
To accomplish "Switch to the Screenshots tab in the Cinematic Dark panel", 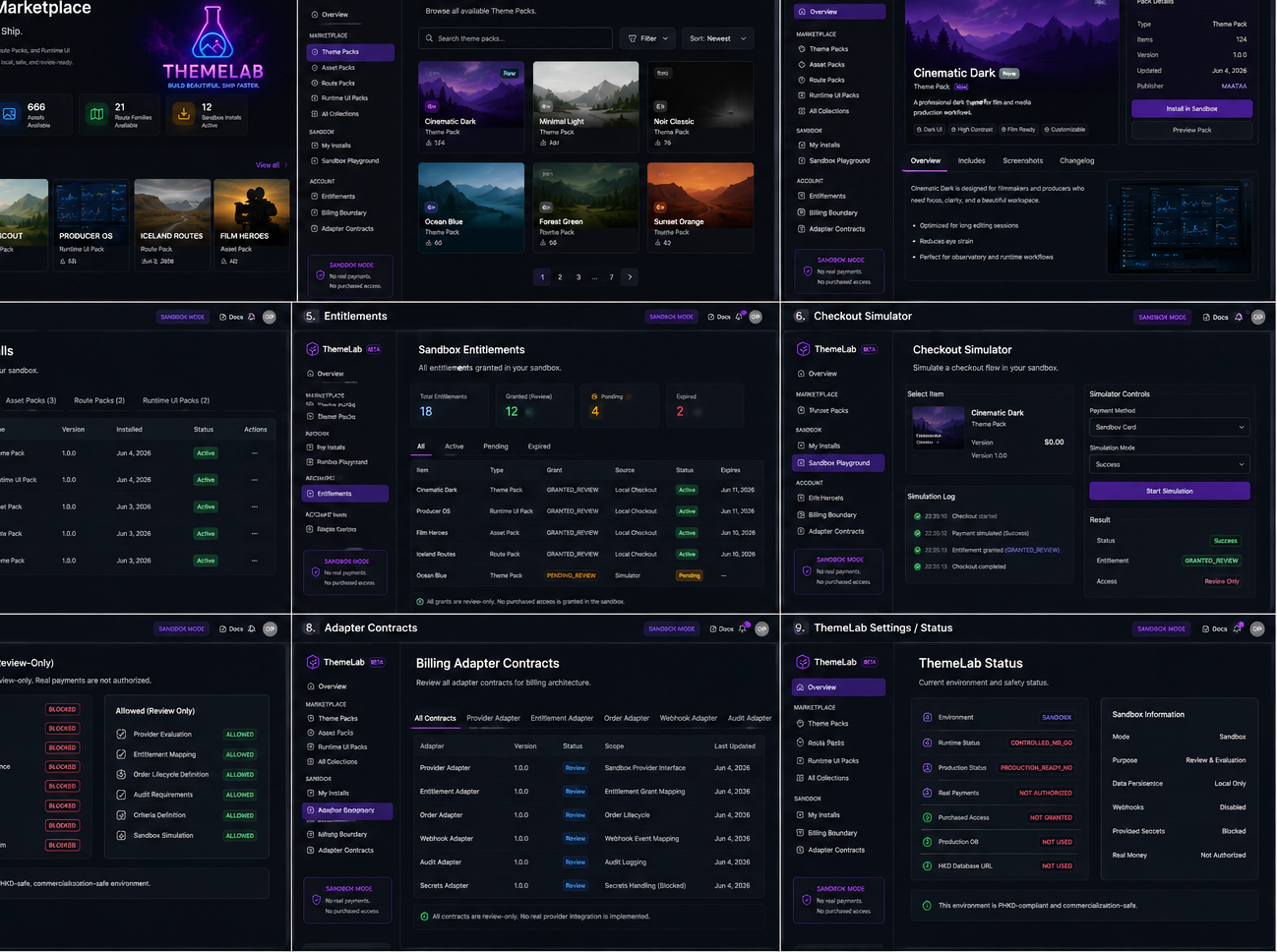I will click(x=1022, y=160).
